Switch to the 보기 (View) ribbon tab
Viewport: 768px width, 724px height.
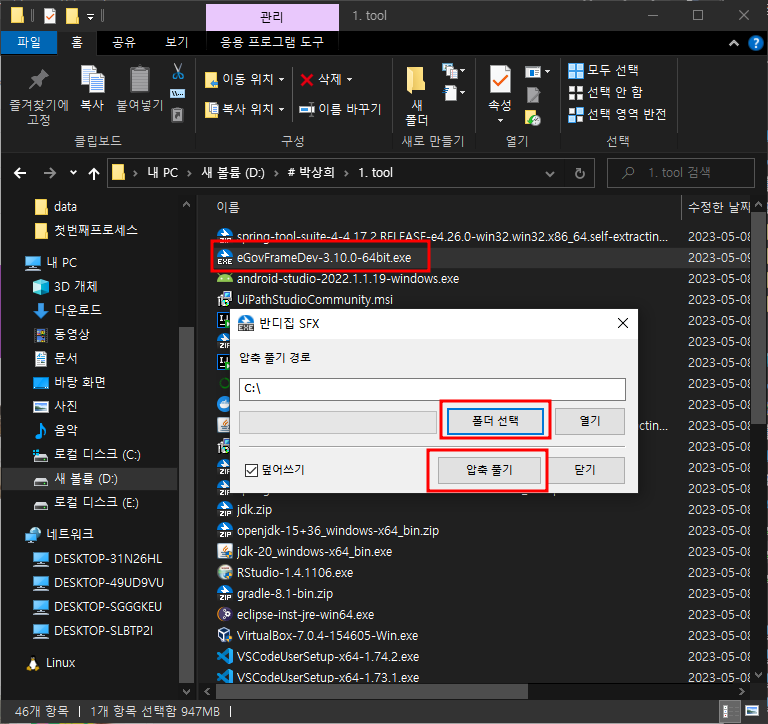point(177,43)
